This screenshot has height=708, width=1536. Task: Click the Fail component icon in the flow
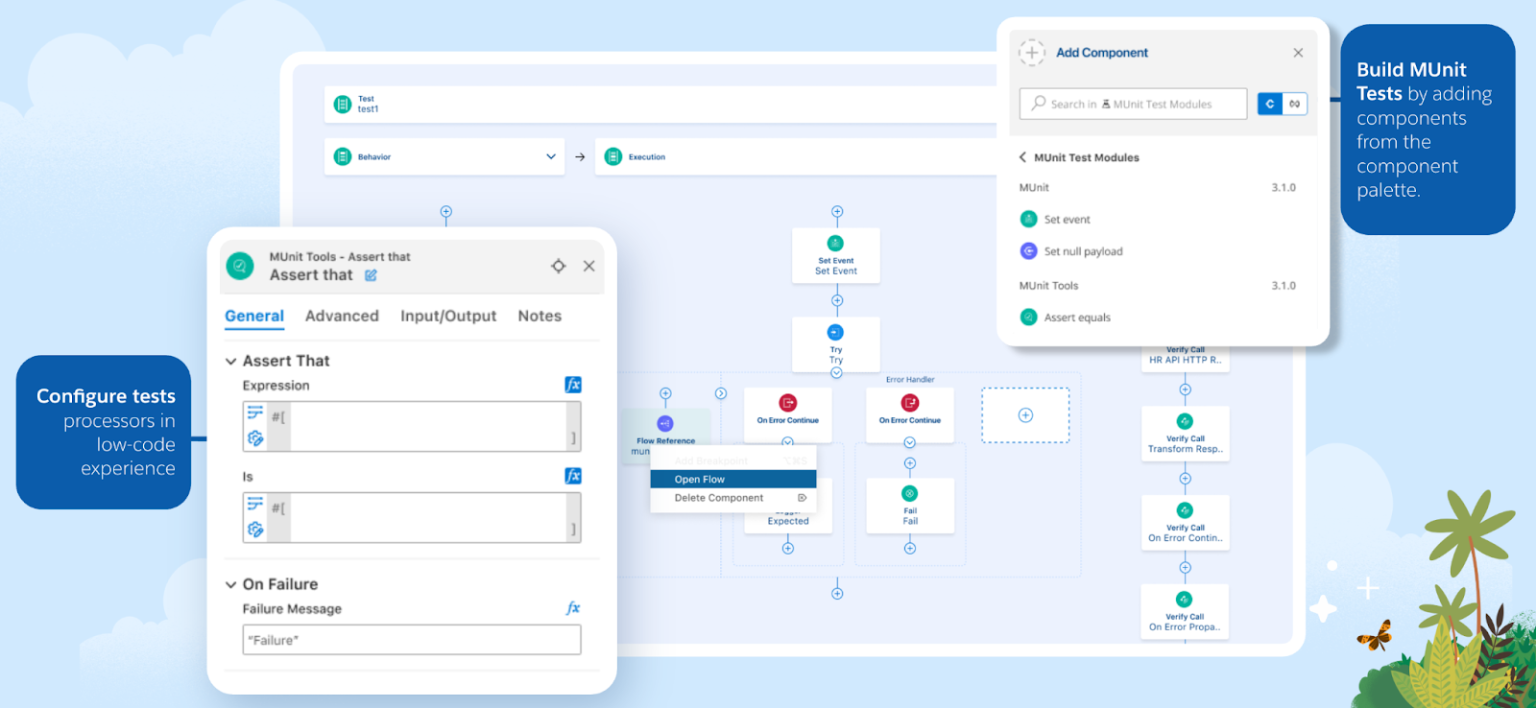pyautogui.click(x=910, y=493)
